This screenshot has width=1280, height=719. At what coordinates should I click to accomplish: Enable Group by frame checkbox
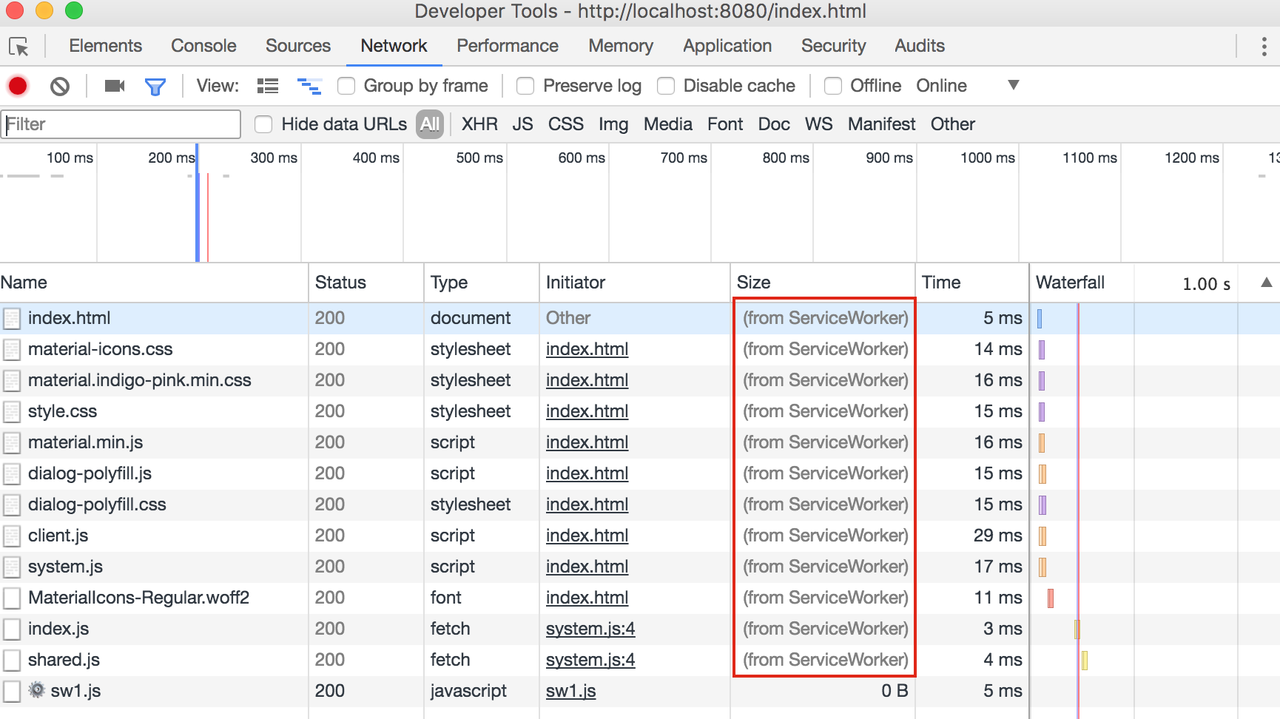point(346,86)
